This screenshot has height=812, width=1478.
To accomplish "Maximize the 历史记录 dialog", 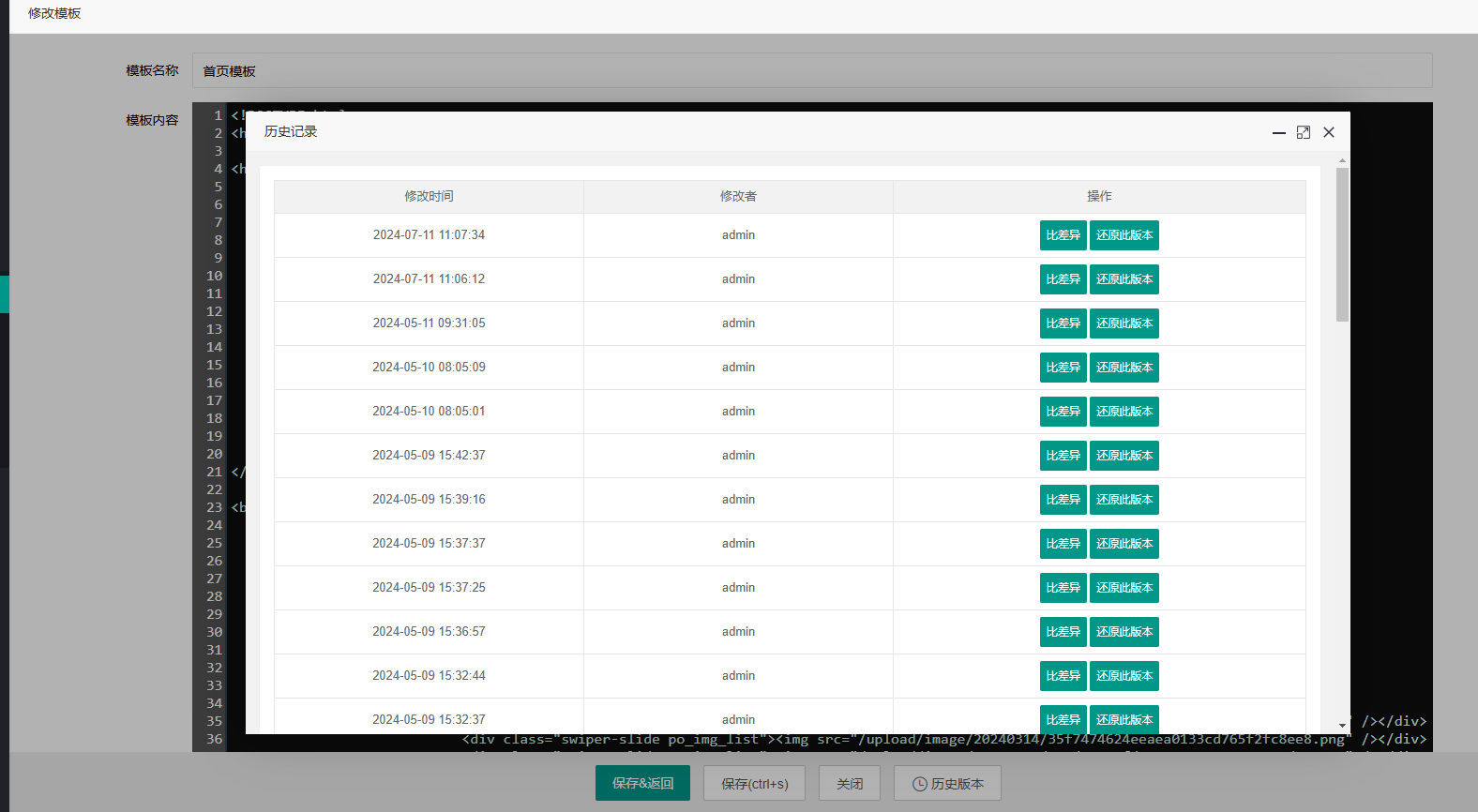I will 1304,133.
